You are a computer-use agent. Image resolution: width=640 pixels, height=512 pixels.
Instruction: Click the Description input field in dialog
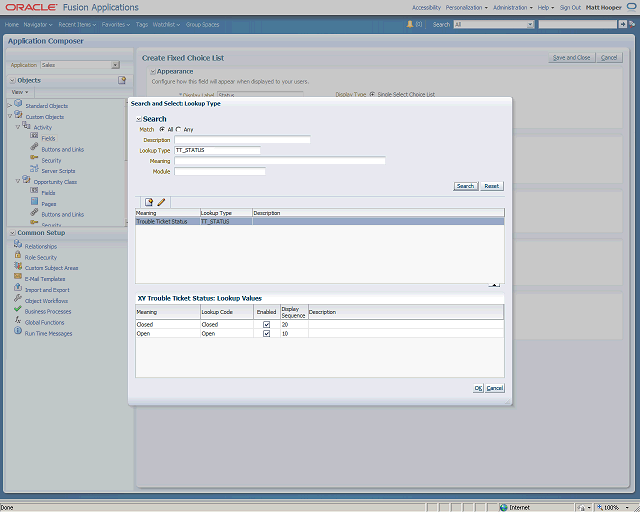(x=242, y=140)
